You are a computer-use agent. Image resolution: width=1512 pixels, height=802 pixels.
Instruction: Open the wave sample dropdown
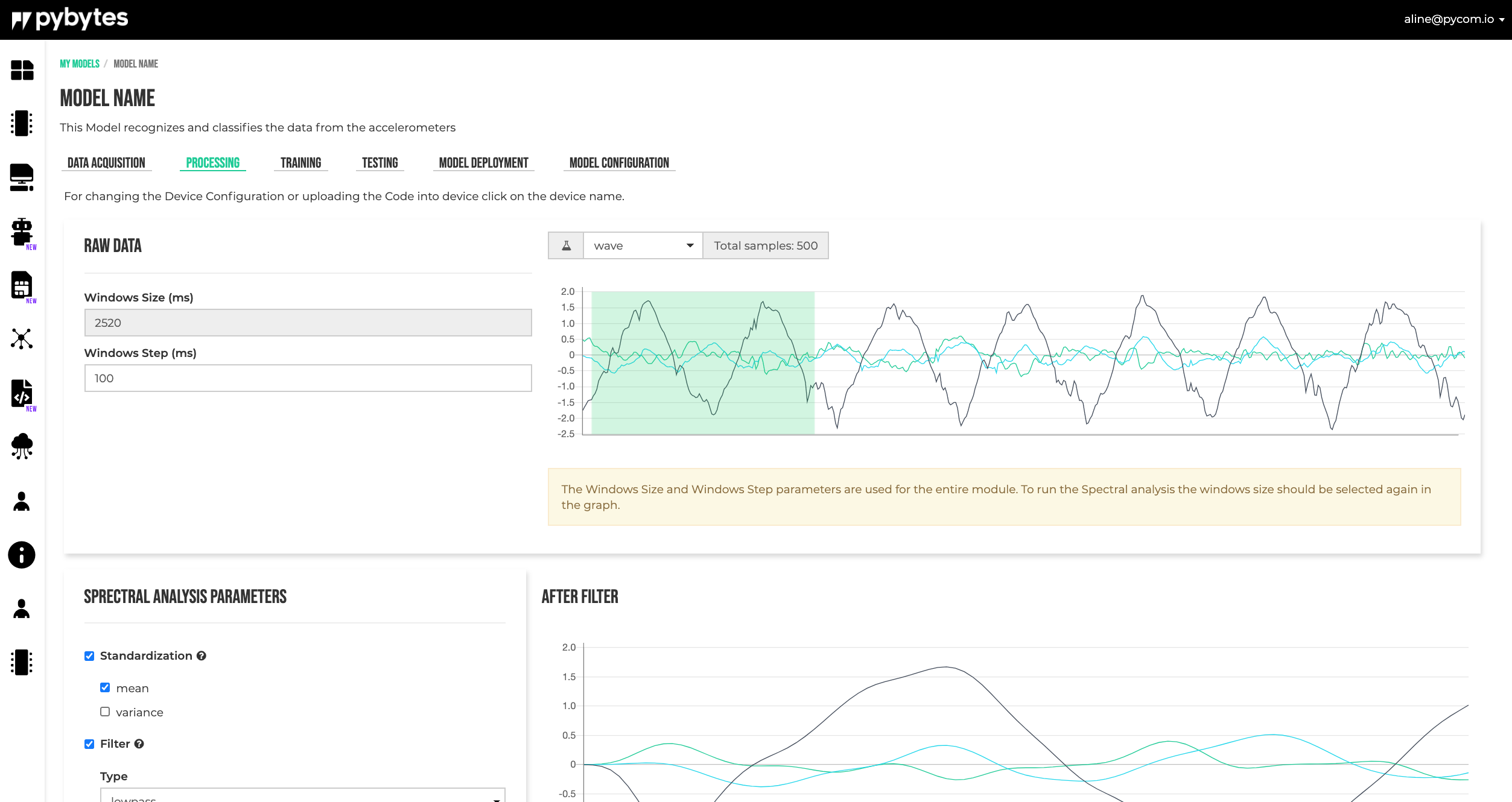(x=643, y=245)
